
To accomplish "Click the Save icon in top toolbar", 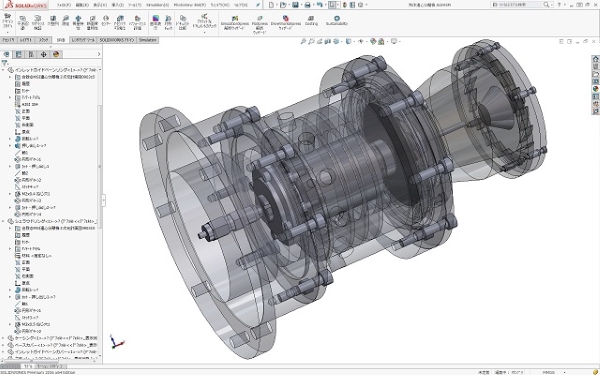I will [295, 5].
